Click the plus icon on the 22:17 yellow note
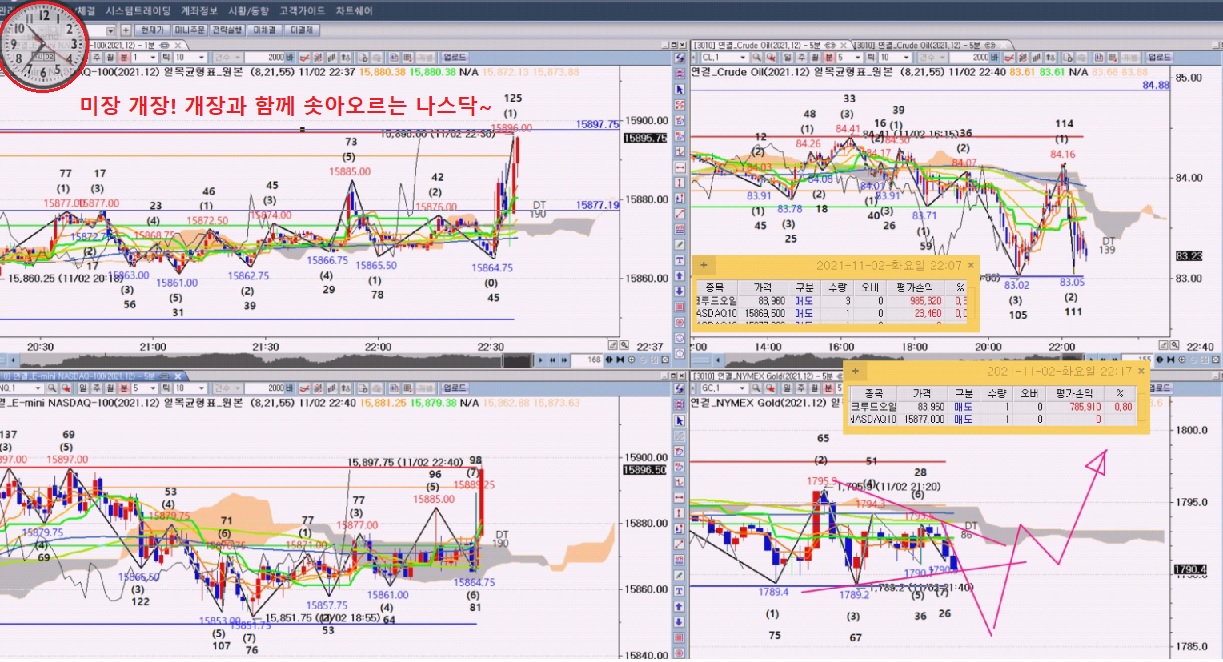1223x662 pixels. (857, 372)
